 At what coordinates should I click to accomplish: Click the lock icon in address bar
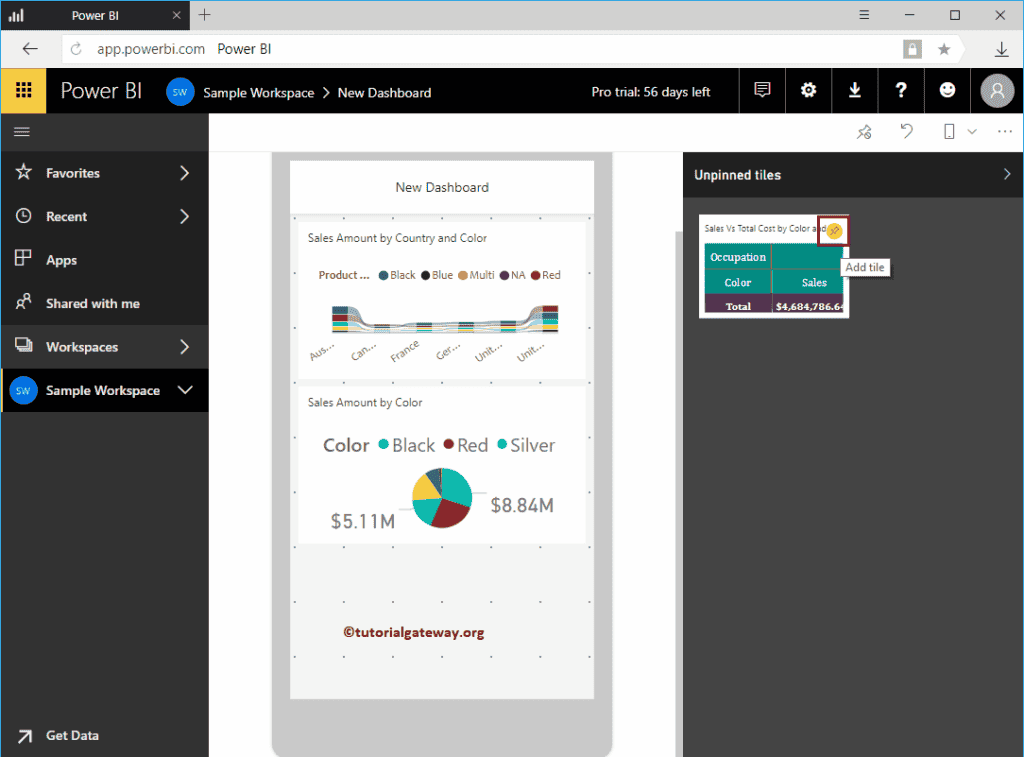point(912,49)
